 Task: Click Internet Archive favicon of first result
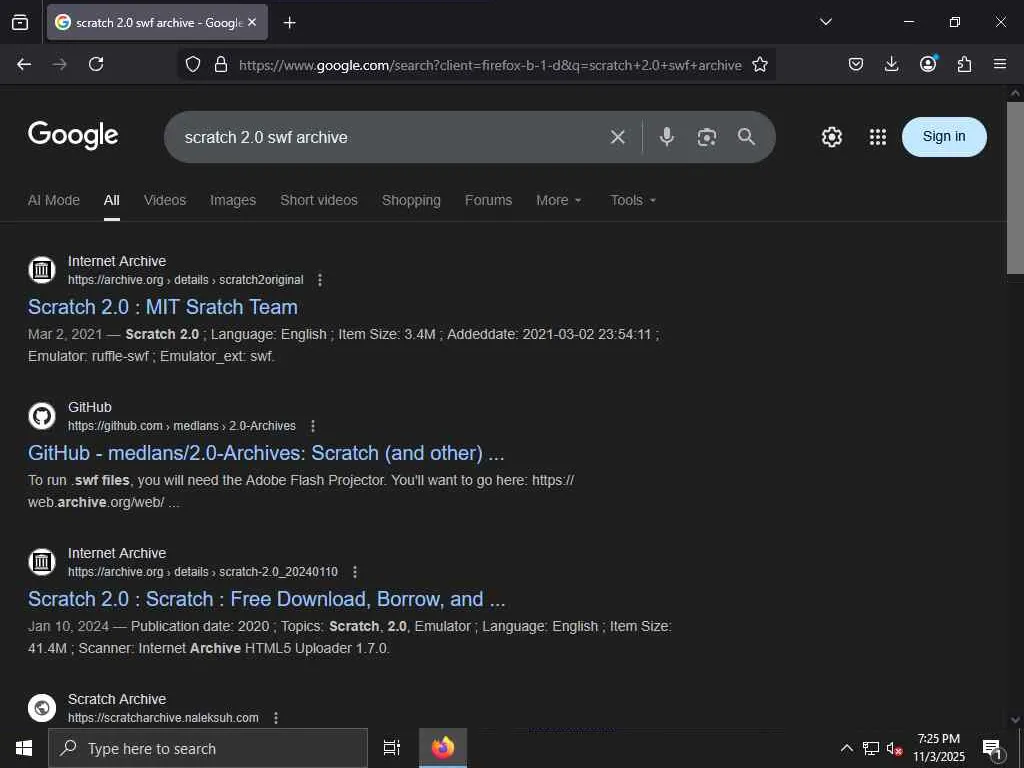click(42, 269)
